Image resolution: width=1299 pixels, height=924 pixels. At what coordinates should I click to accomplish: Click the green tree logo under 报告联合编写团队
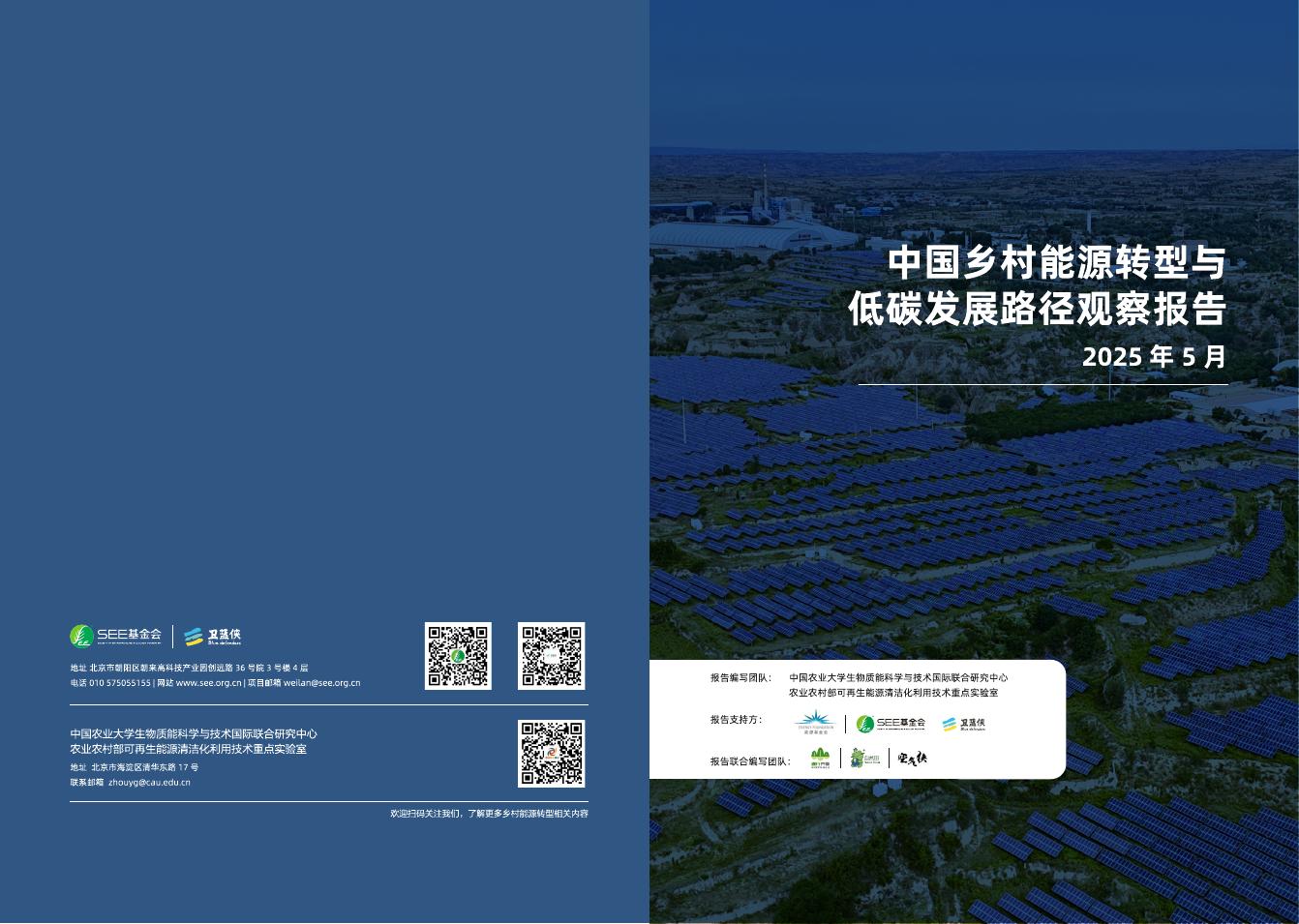coord(820,757)
